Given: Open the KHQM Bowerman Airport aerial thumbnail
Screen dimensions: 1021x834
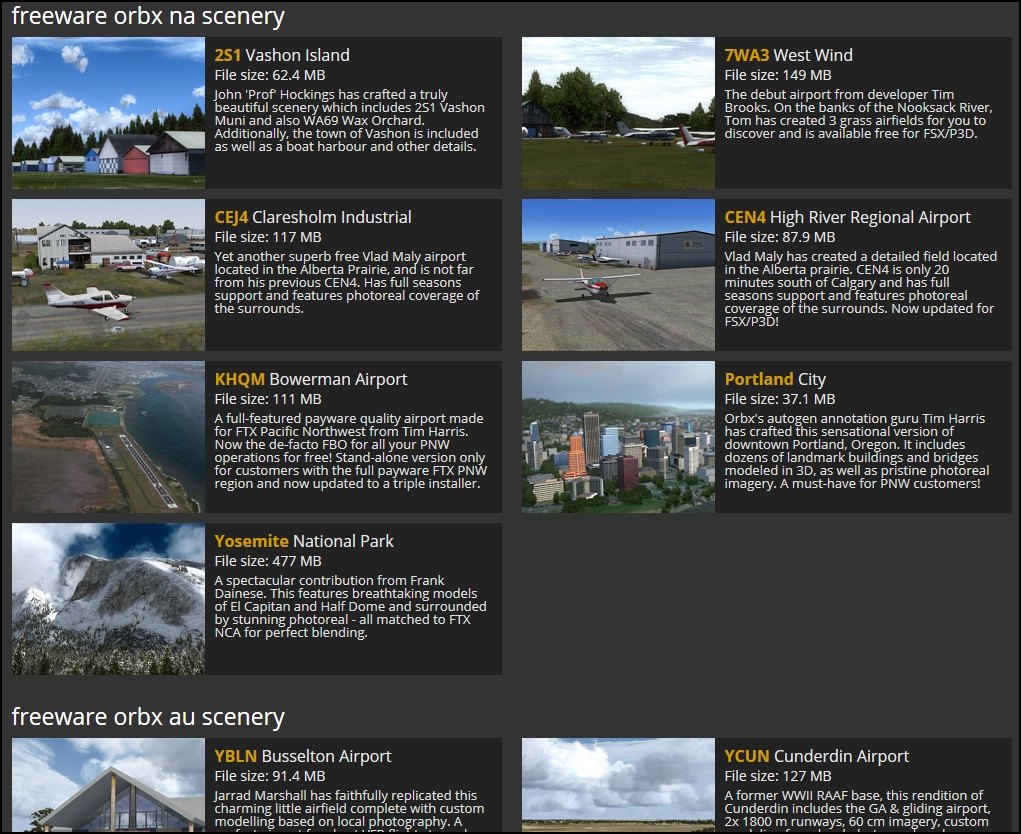Looking at the screenshot, I should click(108, 437).
